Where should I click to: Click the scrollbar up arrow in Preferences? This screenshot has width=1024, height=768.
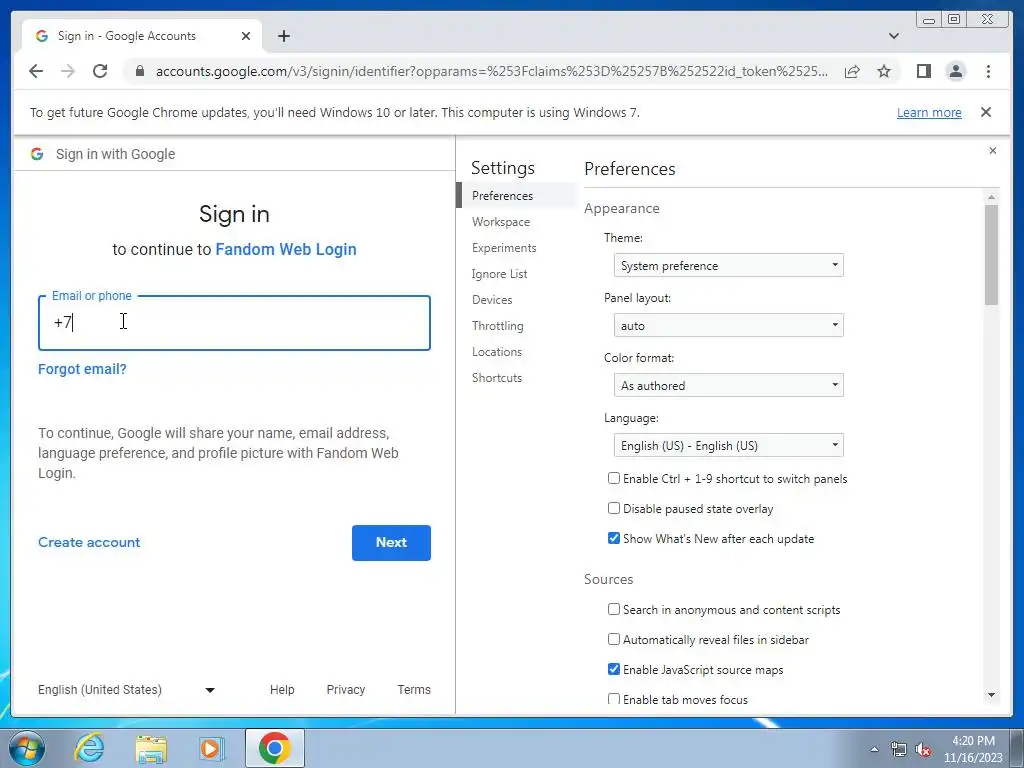[991, 197]
